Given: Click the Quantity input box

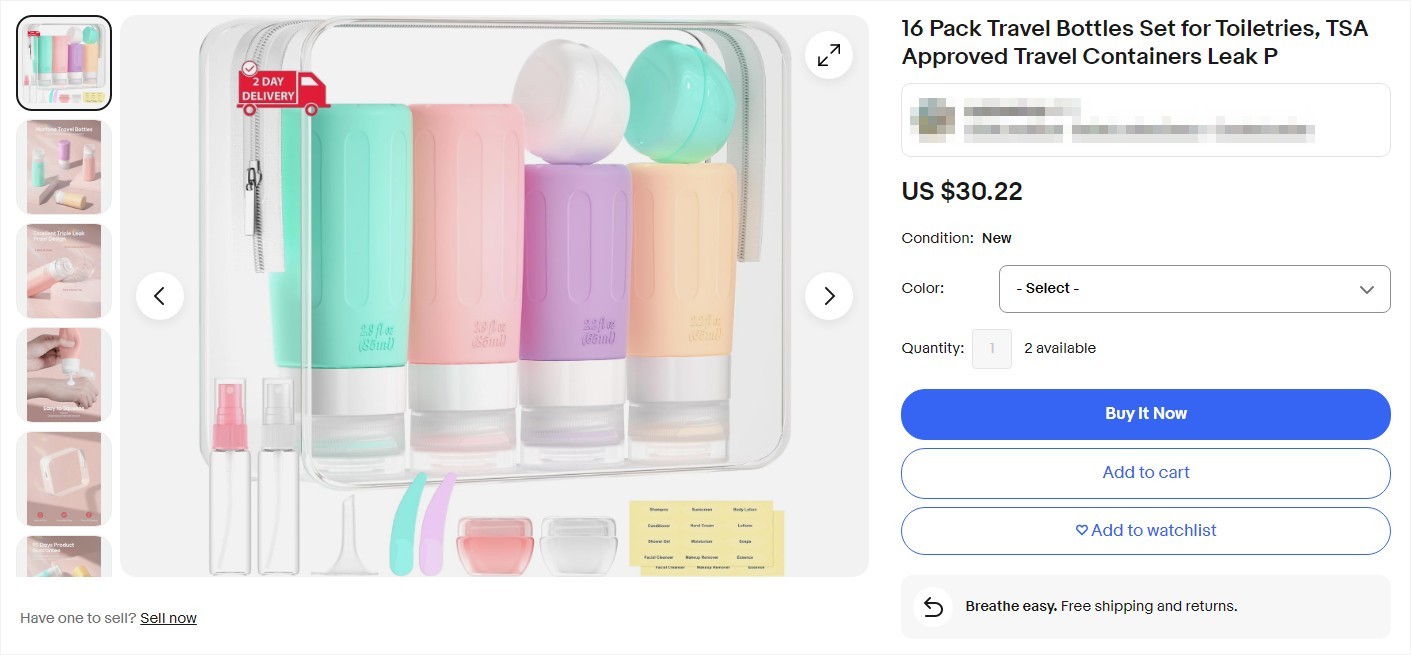Looking at the screenshot, I should click(992, 348).
